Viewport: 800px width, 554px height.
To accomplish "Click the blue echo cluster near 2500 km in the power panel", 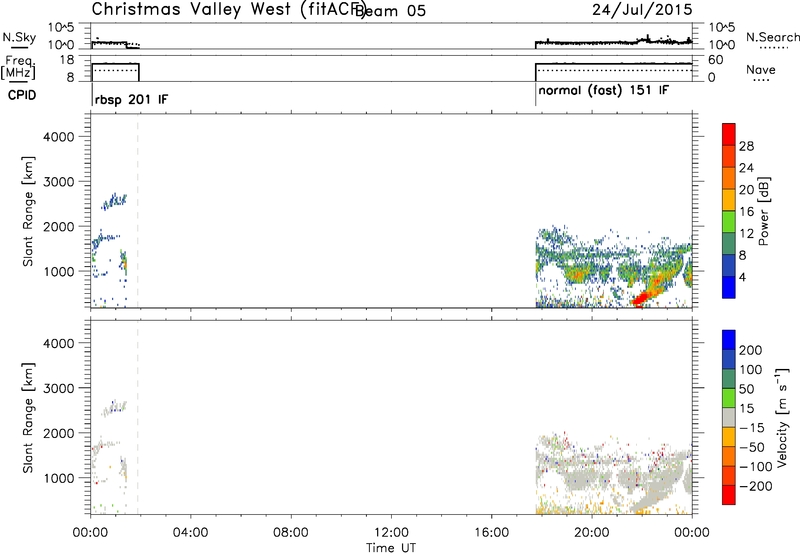I will [x=114, y=201].
